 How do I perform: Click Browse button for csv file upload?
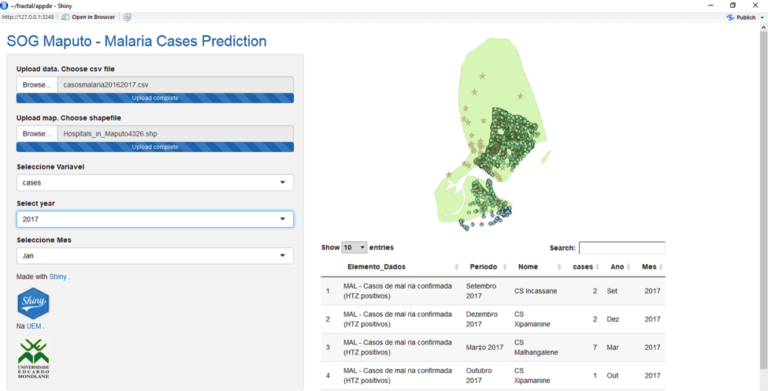[x=37, y=85]
